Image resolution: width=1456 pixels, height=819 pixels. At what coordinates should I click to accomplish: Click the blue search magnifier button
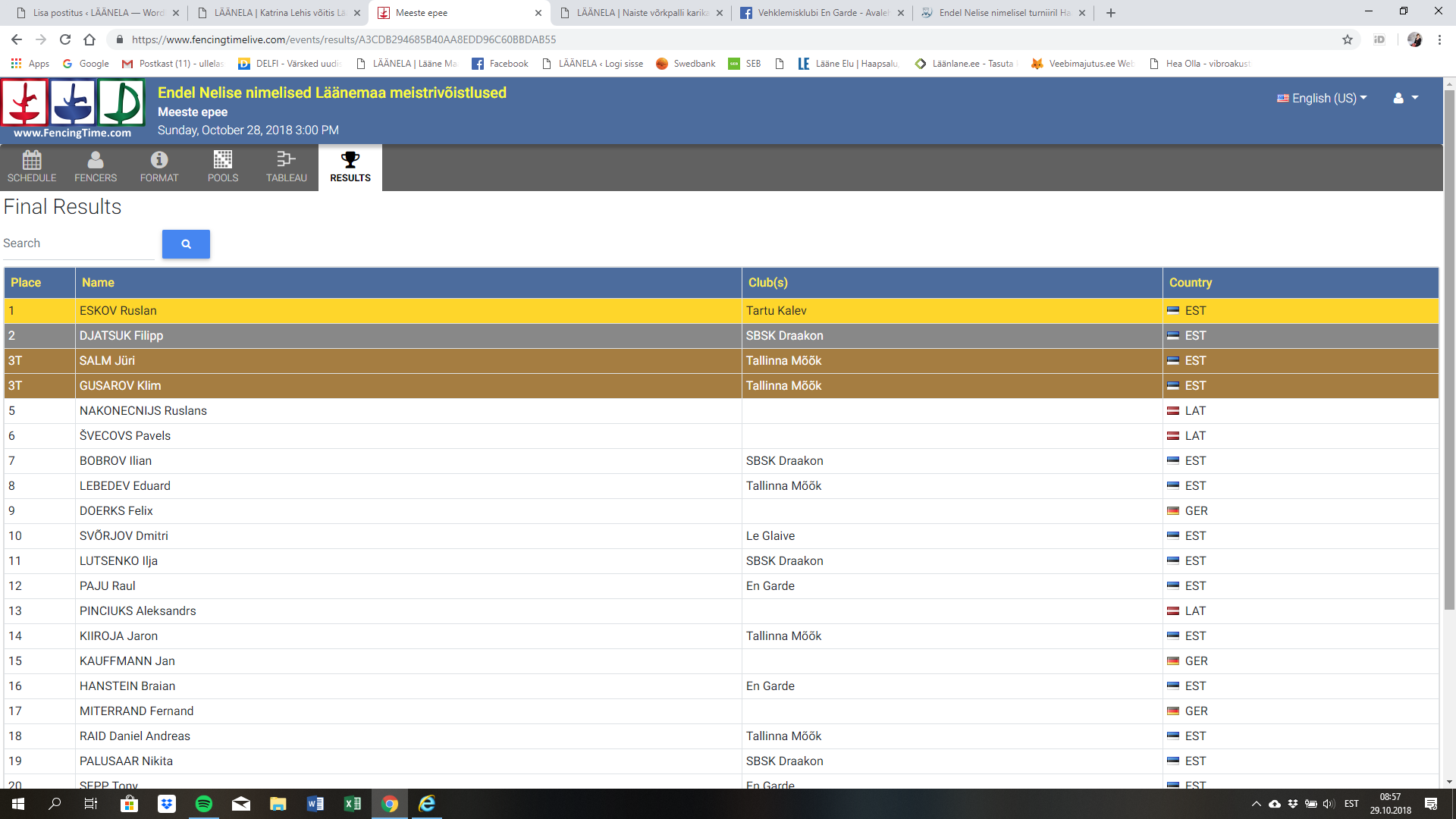click(x=186, y=244)
